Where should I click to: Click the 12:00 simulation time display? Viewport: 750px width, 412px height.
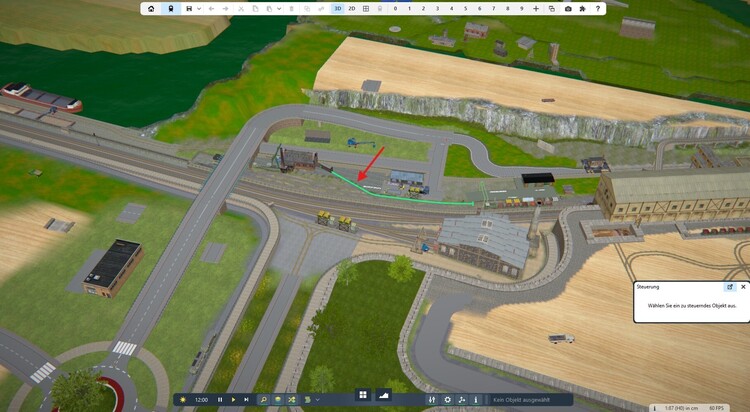coord(201,399)
